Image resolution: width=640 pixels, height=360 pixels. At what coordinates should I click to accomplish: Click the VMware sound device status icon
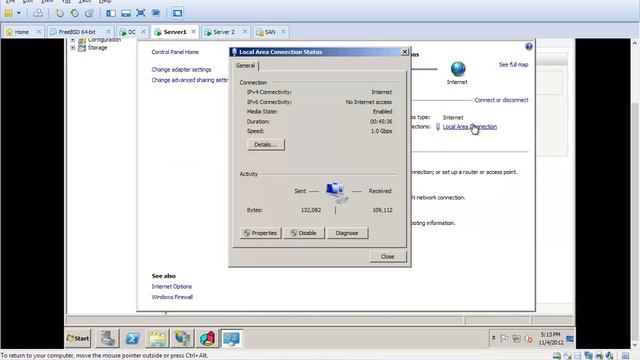coord(609,356)
